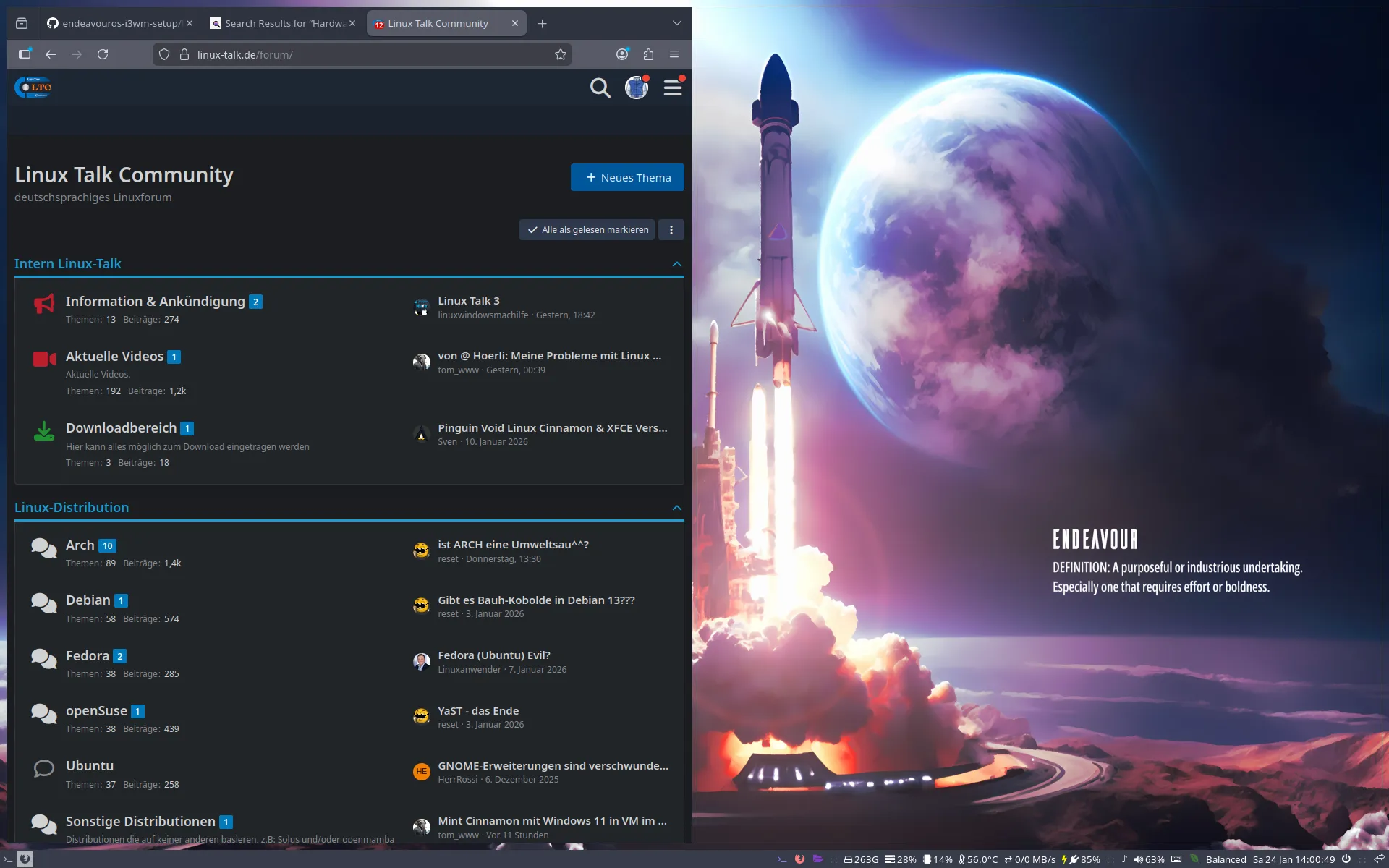This screenshot has width=1389, height=868.
Task: Mark all as read with 'Alle als gelesen markieren'
Action: (x=587, y=230)
